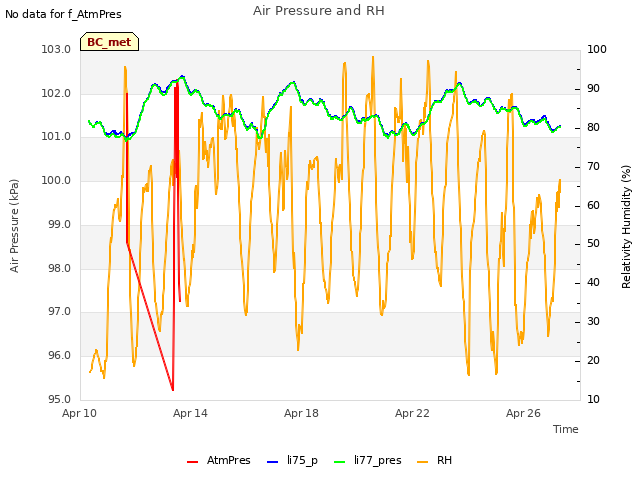Click the 103.0 pressure tick label
640x480 pixels.
56,49
